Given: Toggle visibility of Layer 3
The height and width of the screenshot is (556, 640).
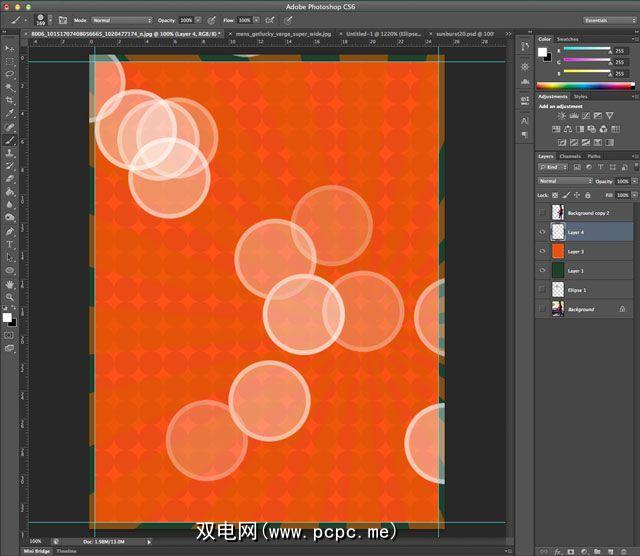Looking at the screenshot, I should [x=543, y=251].
